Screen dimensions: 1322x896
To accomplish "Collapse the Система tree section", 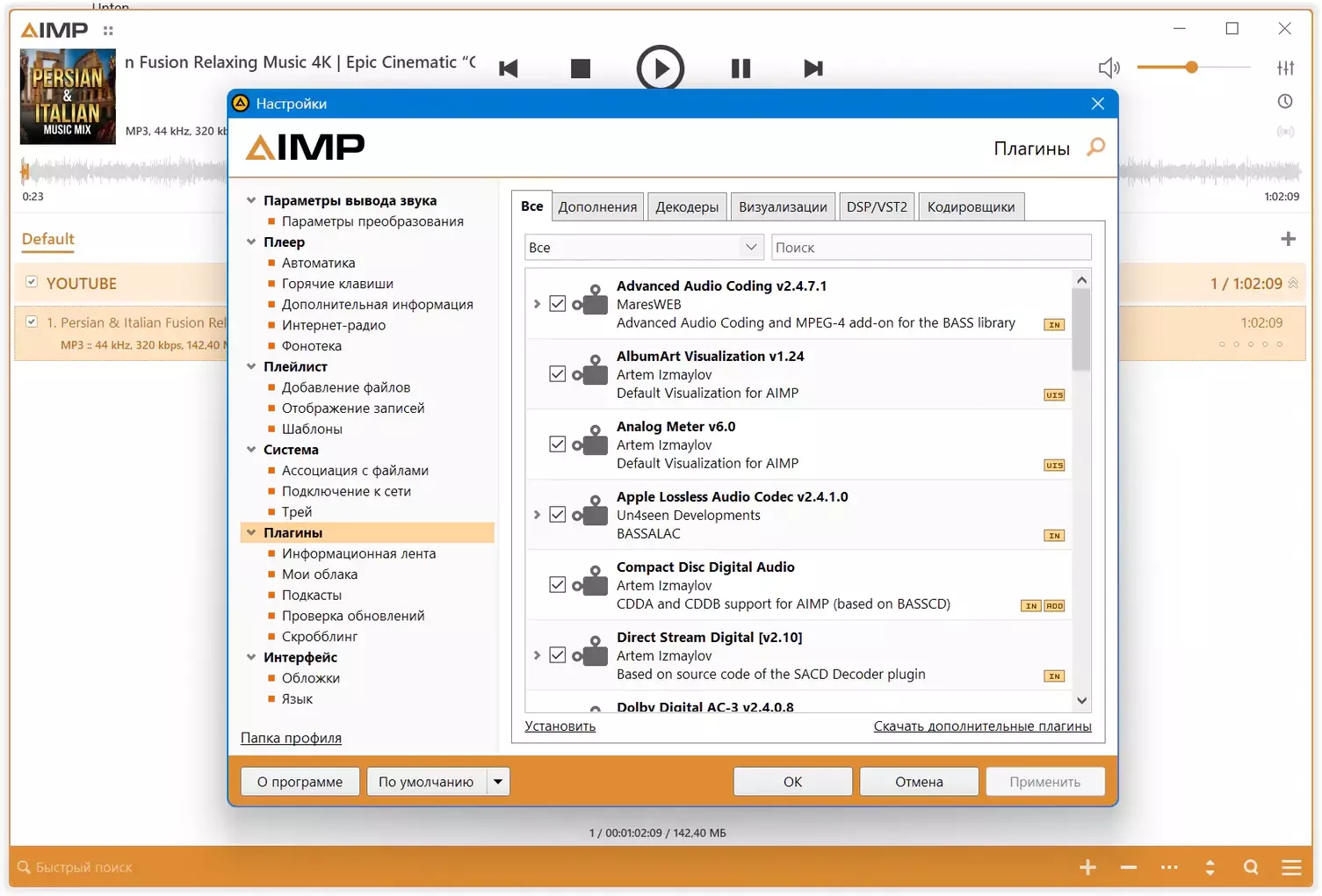I will tap(251, 450).
